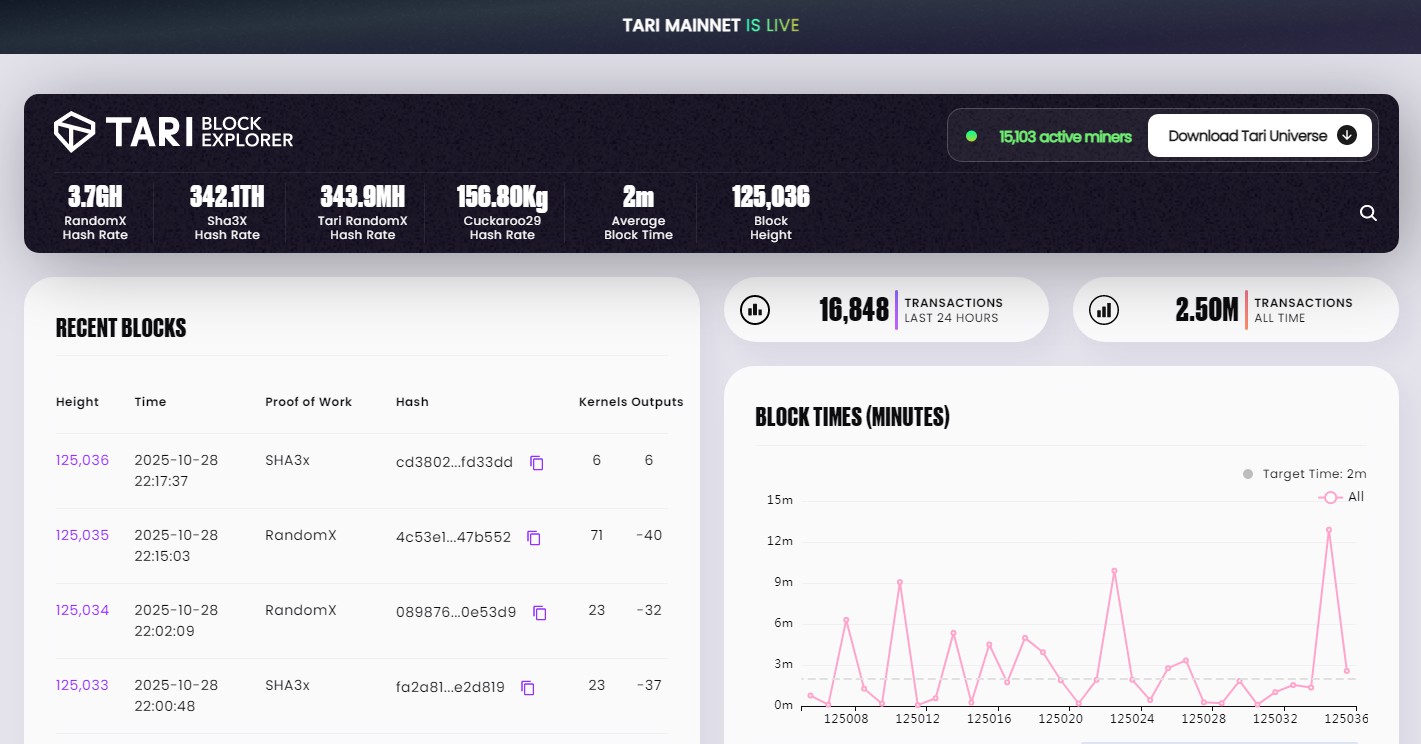Click the TARI MAINNET IS LIVE banner
This screenshot has width=1421, height=744.
pos(711,25)
